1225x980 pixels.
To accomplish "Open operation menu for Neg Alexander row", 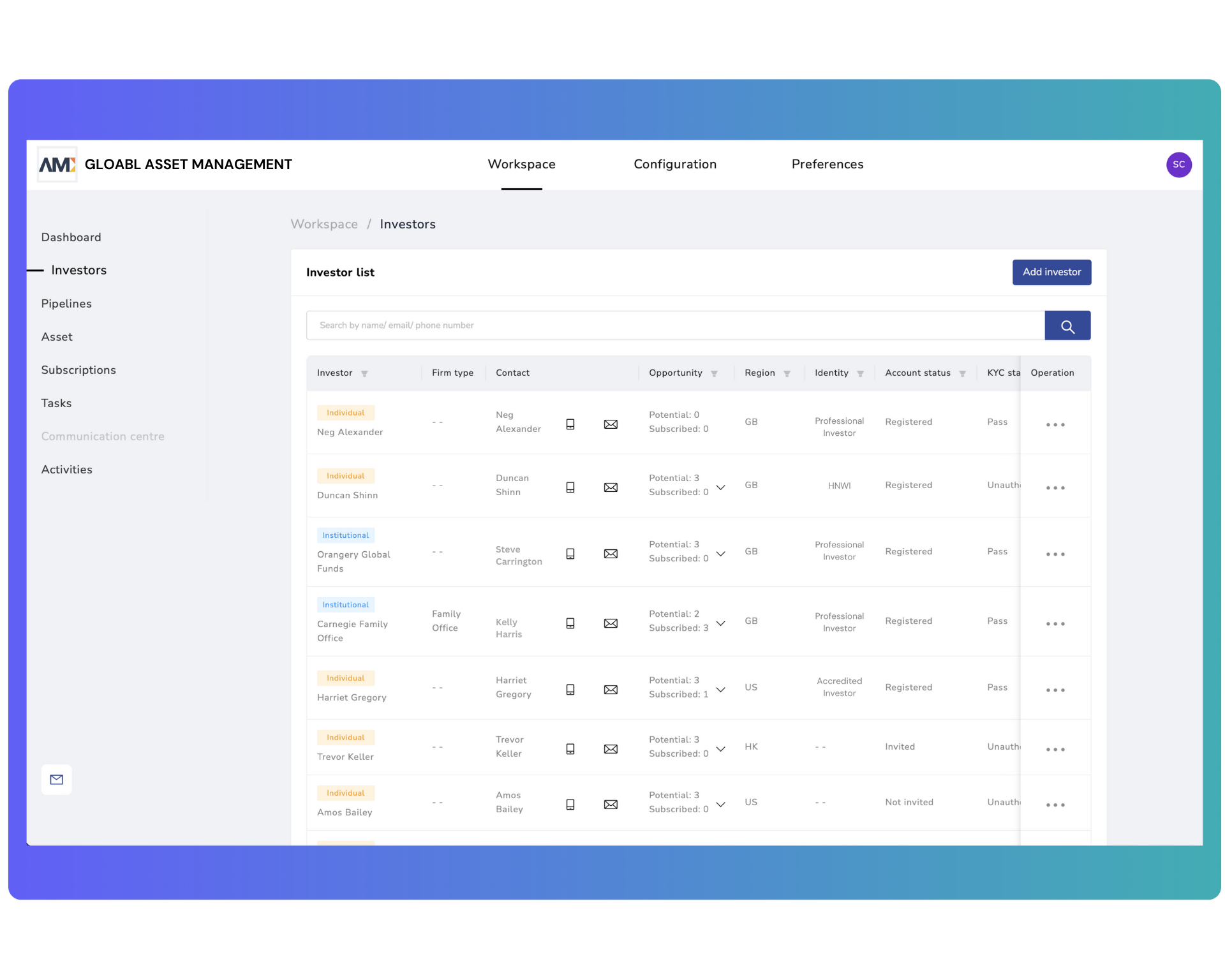I will [1055, 425].
